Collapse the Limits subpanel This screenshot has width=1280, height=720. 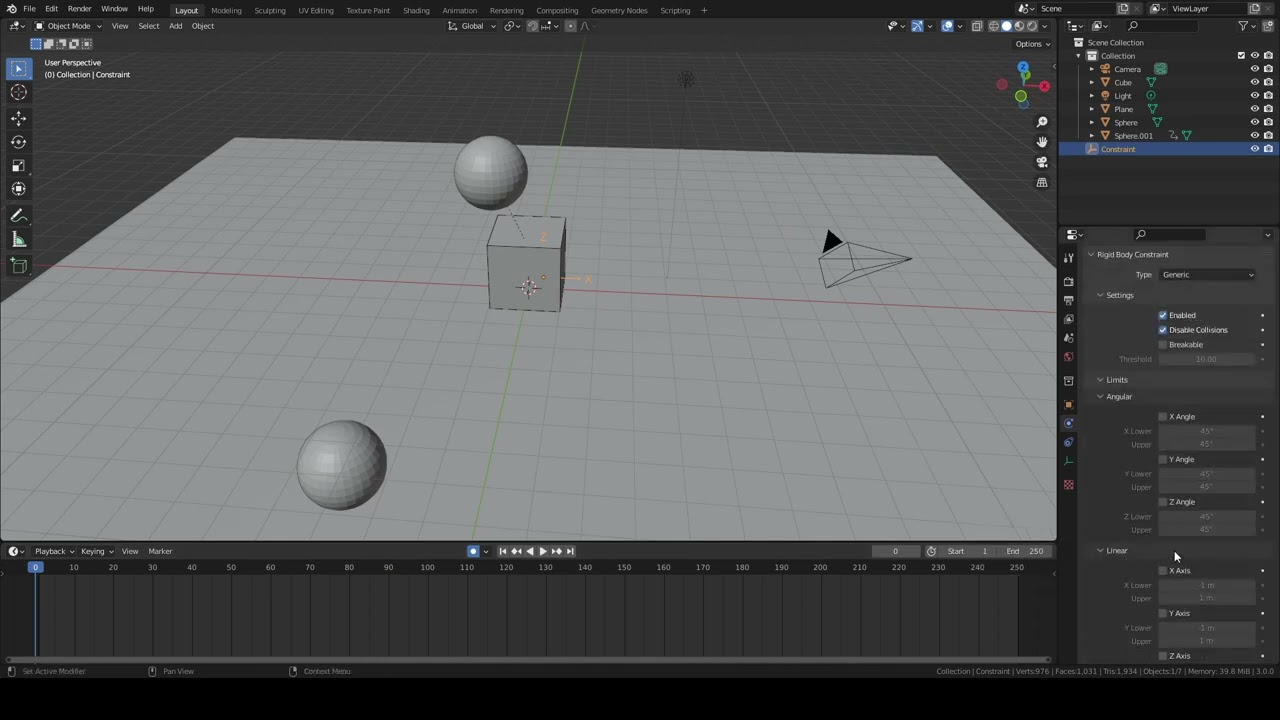(1100, 380)
